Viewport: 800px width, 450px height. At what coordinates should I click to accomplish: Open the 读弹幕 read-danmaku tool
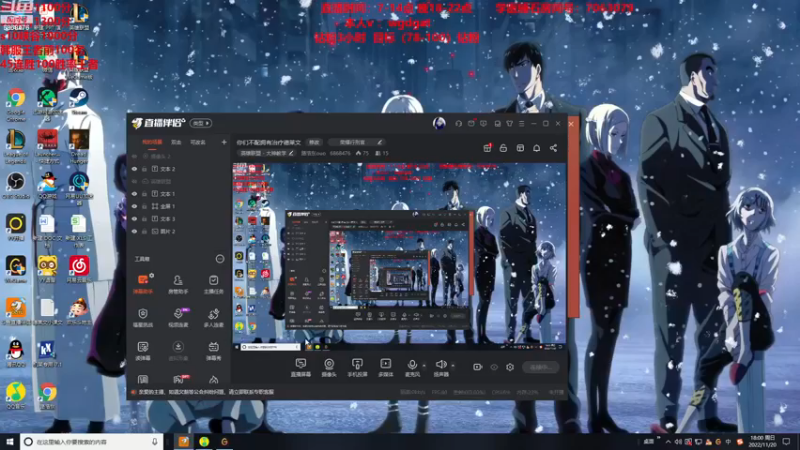pyautogui.click(x=143, y=351)
